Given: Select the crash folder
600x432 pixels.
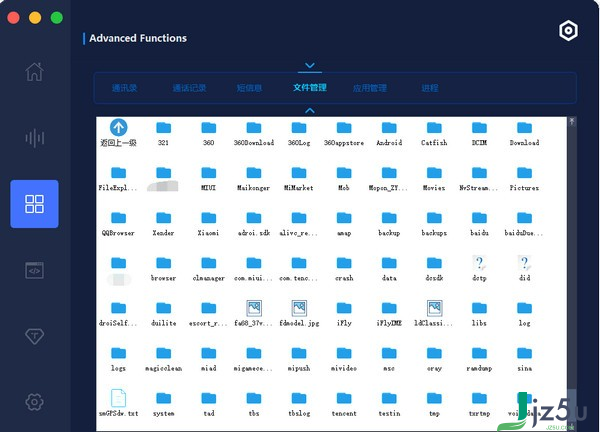Looking at the screenshot, I should pos(344,268).
